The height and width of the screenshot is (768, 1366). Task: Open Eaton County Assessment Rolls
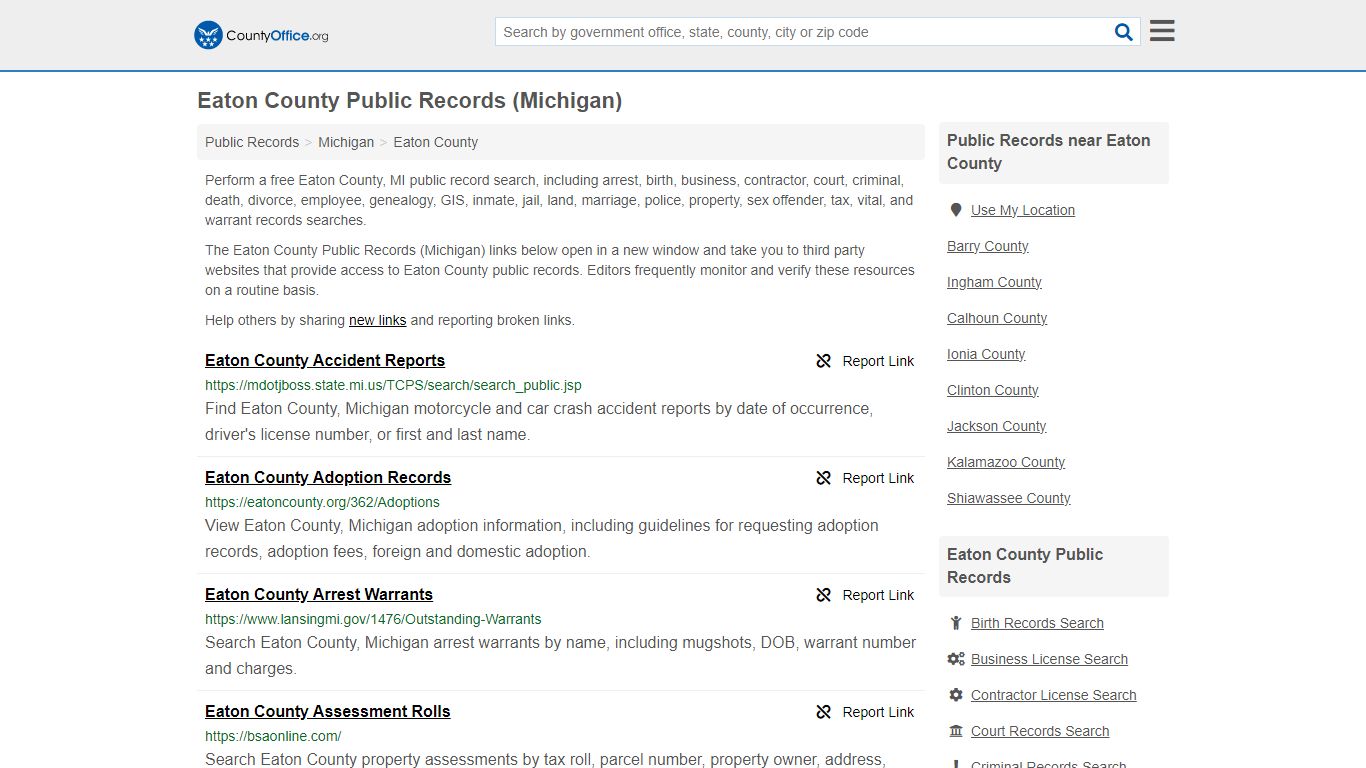[x=328, y=712]
